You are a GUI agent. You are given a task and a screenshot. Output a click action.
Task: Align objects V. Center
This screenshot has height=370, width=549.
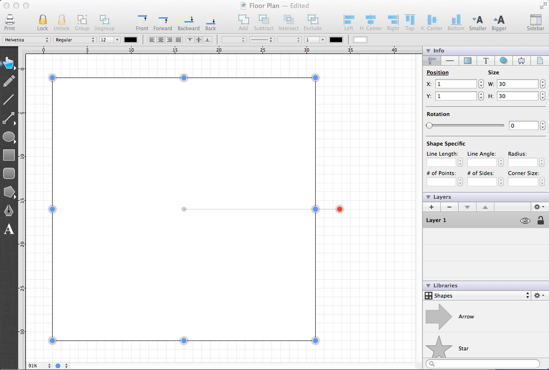(432, 22)
